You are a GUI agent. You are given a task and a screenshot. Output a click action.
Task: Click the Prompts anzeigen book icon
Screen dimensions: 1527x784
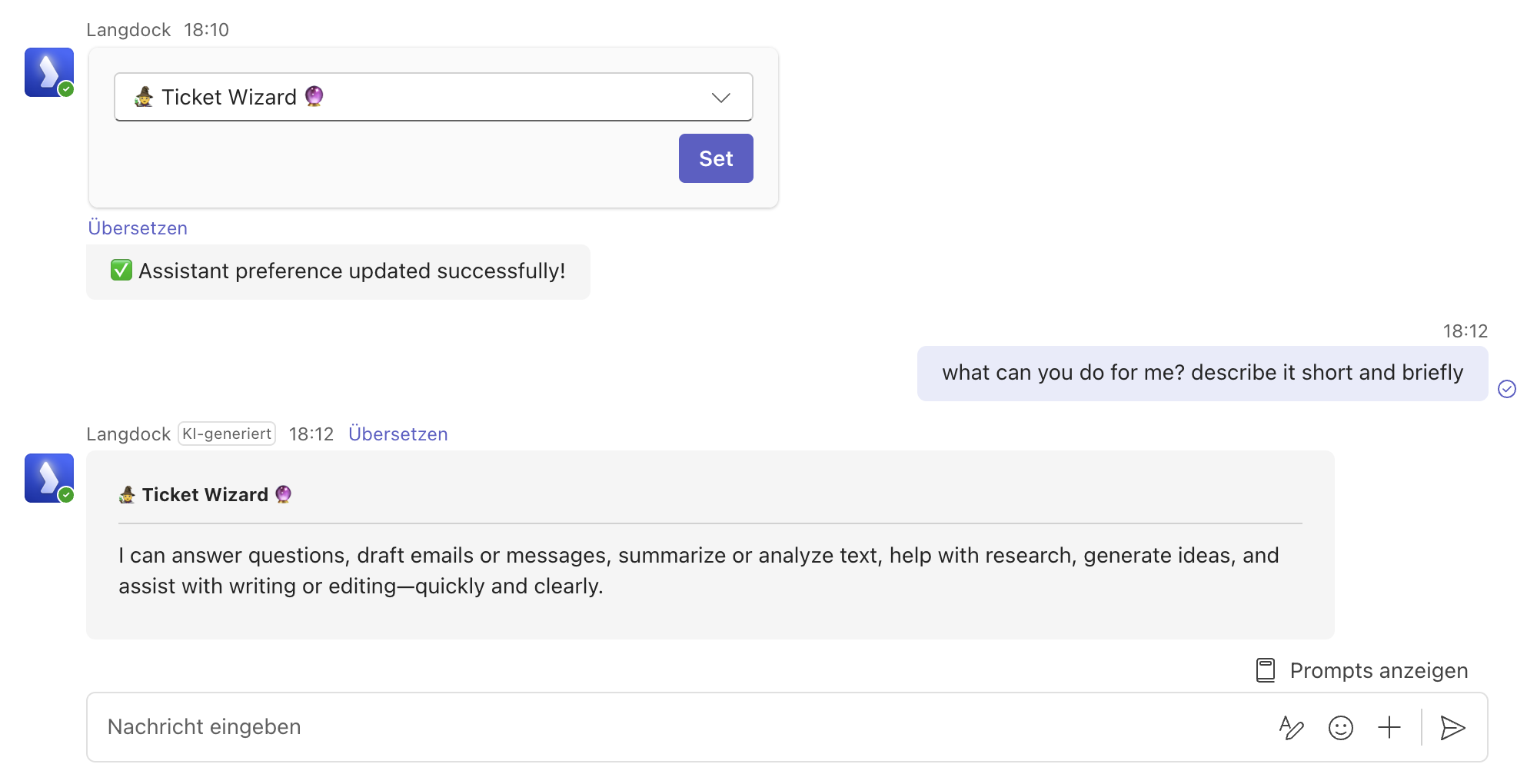[x=1265, y=670]
